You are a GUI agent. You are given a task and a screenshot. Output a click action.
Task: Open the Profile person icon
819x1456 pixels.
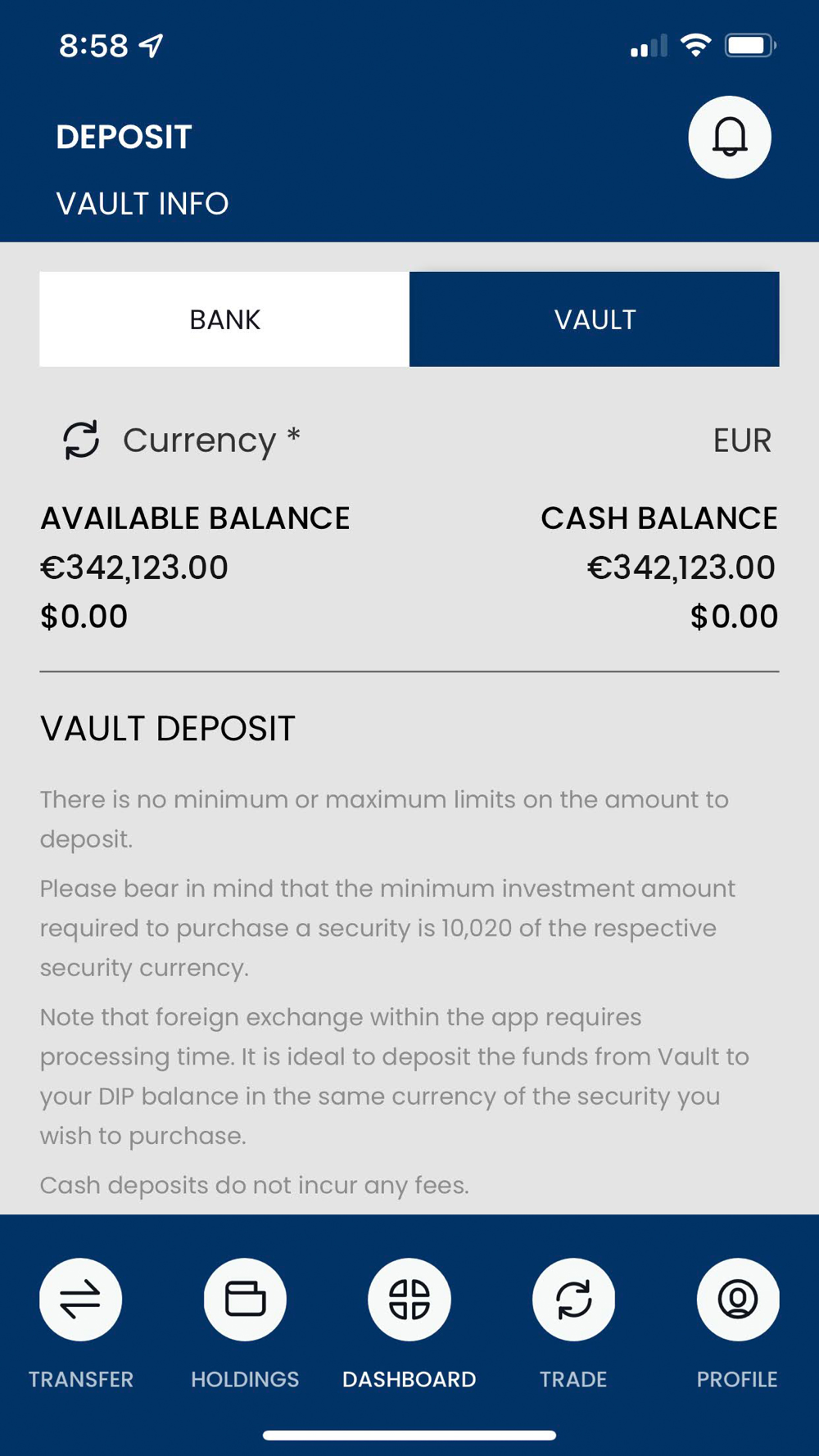pyautogui.click(x=738, y=1299)
